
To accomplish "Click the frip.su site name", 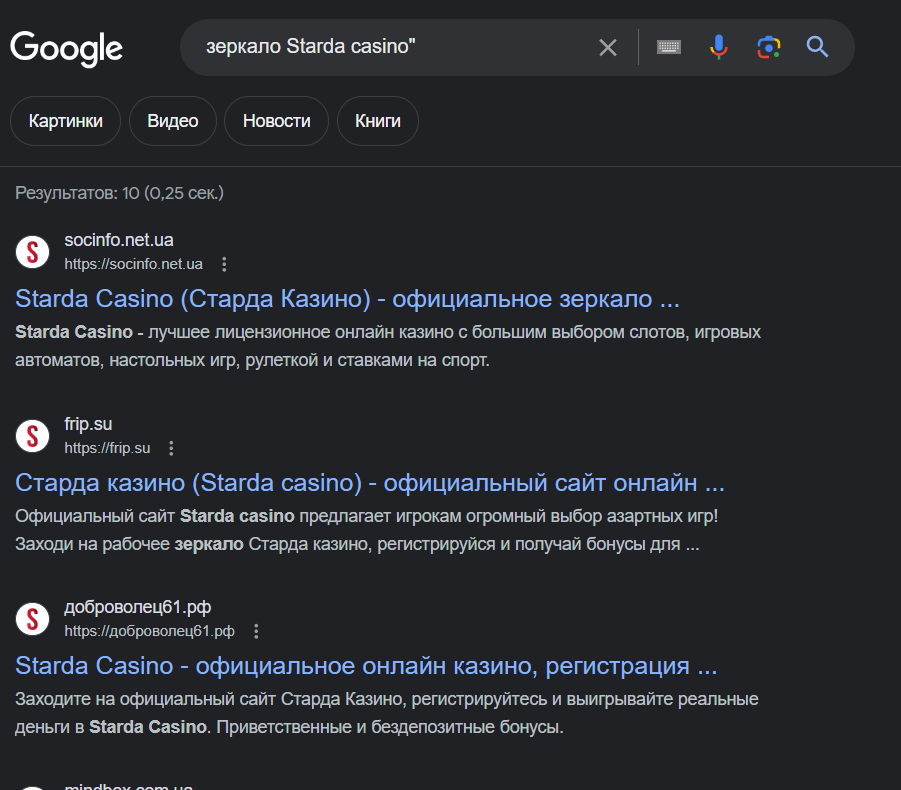I will [x=88, y=424].
